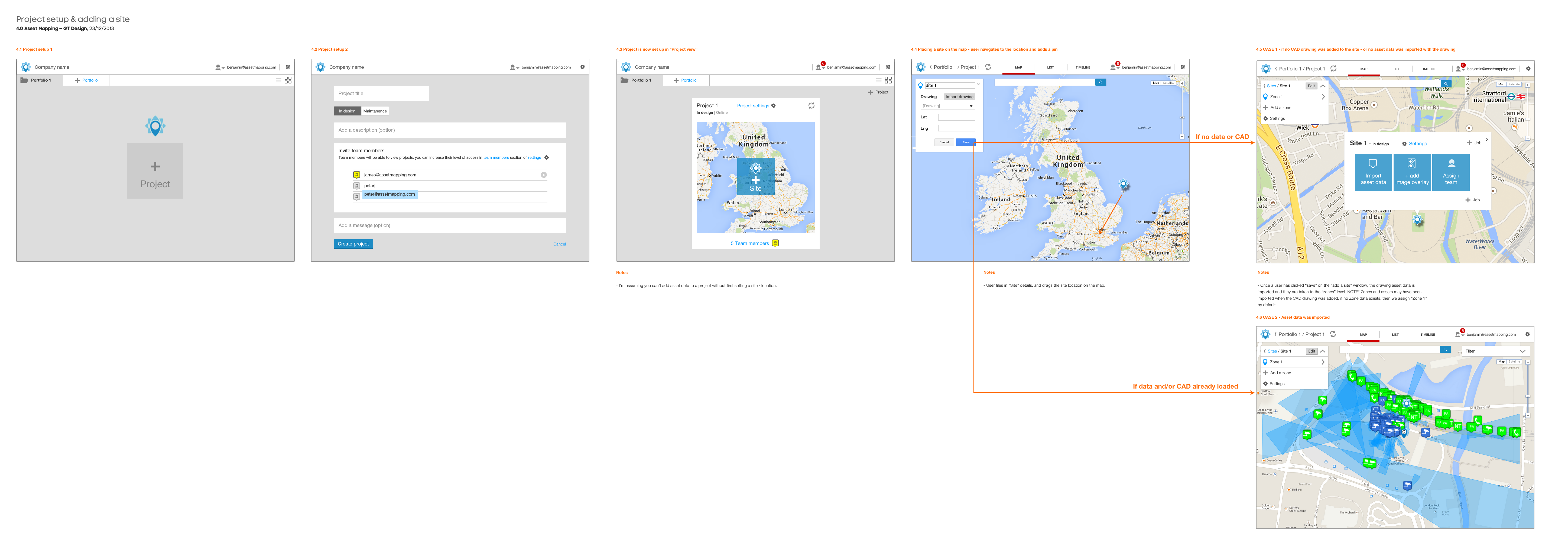Open settings gear in 4.1 Project setup 1 header
This screenshot has width=1568, height=559.
(288, 67)
